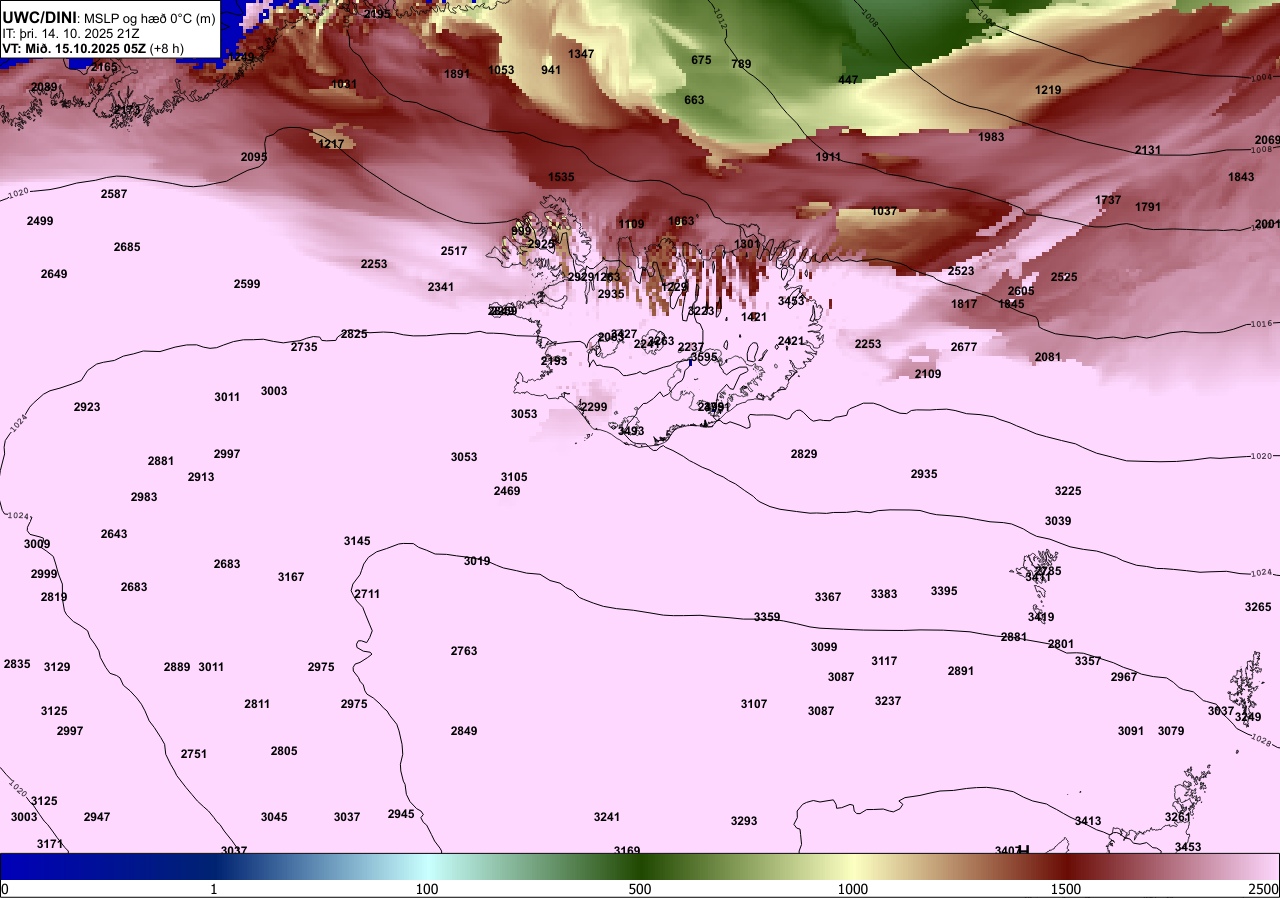Screen dimensions: 1280x898
Task: Click the freezing level value 2109
Action: (928, 374)
